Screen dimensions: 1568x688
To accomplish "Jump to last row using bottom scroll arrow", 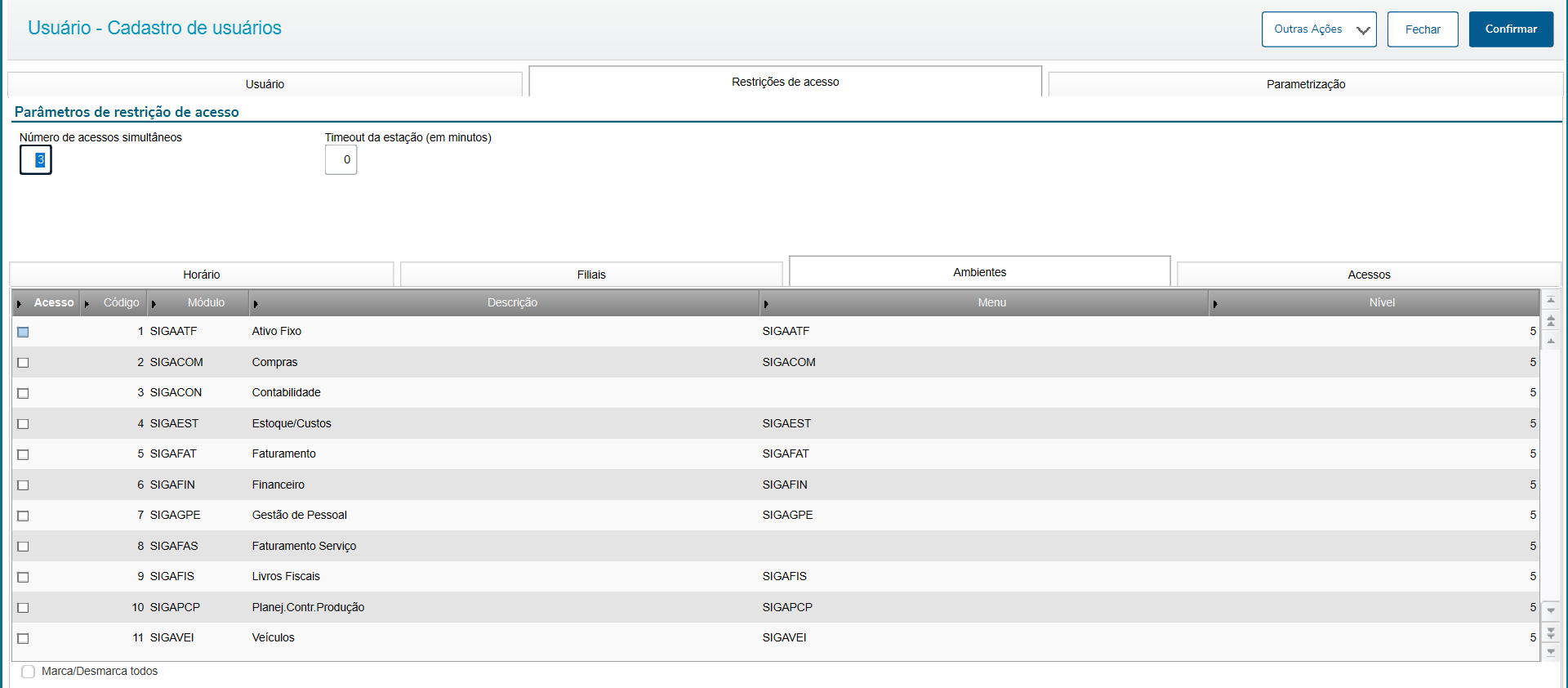I will (1551, 652).
